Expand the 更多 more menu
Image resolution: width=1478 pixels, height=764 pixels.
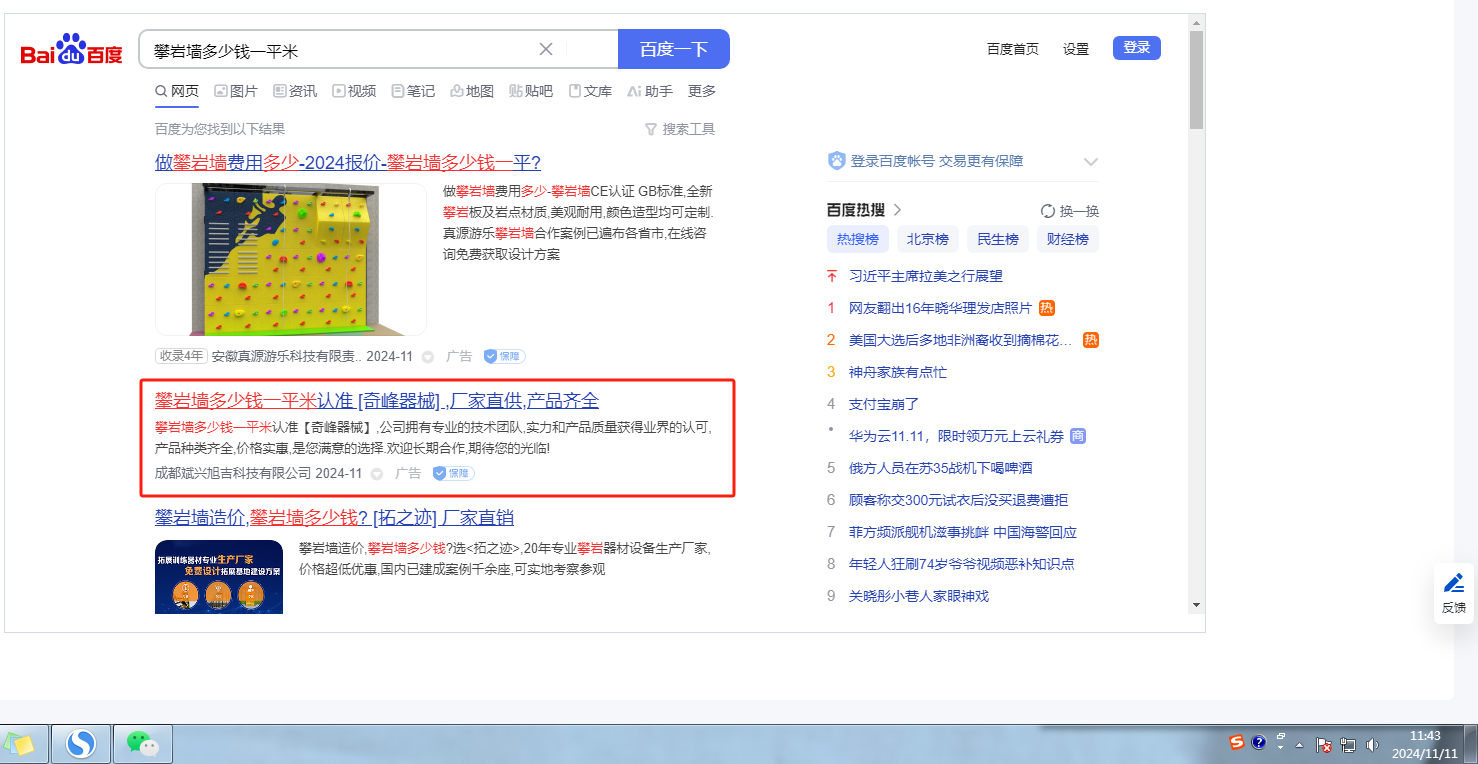(702, 91)
